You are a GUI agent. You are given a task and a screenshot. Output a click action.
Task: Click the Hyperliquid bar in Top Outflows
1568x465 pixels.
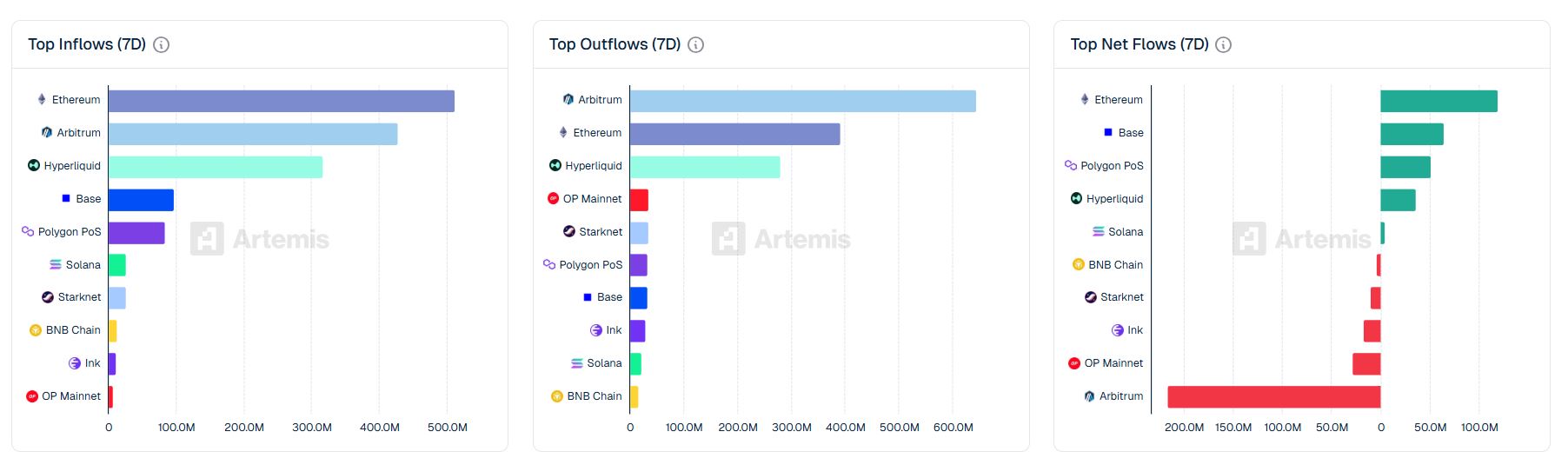click(705, 167)
